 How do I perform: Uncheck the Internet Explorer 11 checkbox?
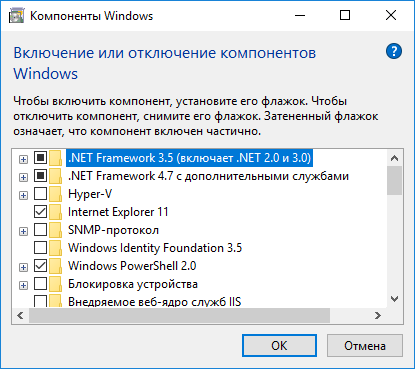click(40, 212)
